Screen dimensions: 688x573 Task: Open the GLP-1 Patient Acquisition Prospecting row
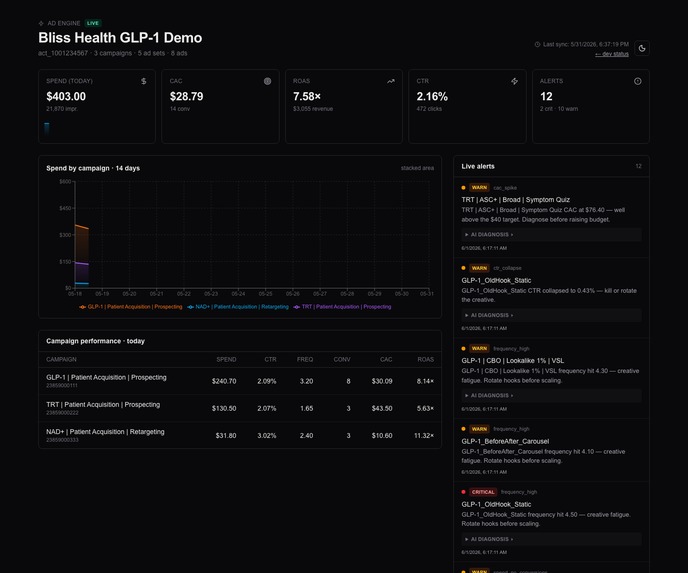[x=240, y=381]
